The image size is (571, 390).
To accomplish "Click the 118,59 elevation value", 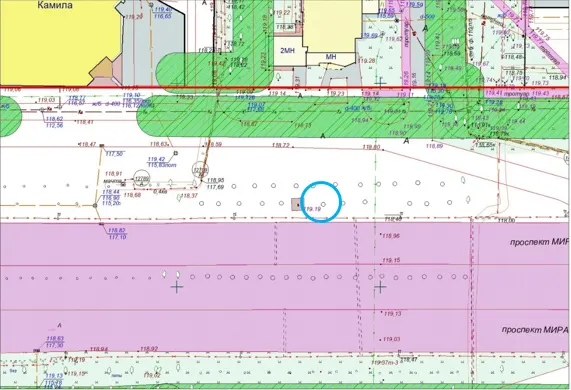I will [x=213, y=145].
